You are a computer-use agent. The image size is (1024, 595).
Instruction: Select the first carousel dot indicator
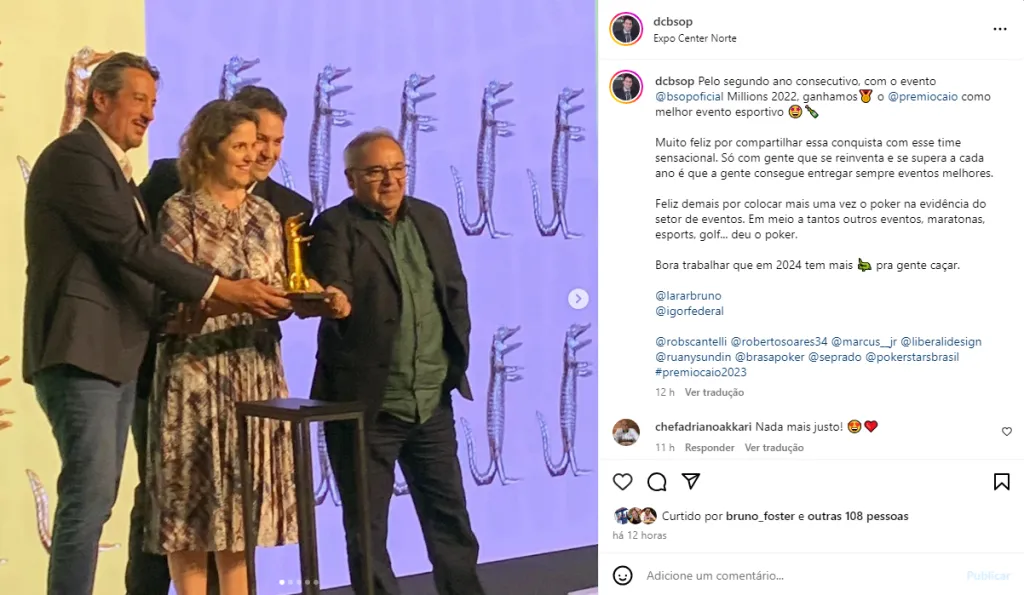coord(282,582)
